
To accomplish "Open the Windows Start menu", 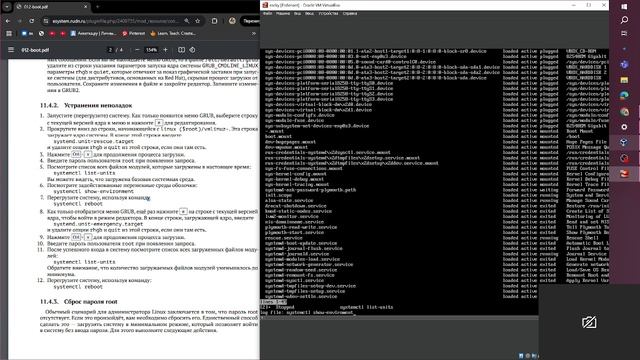I will [624, 7].
